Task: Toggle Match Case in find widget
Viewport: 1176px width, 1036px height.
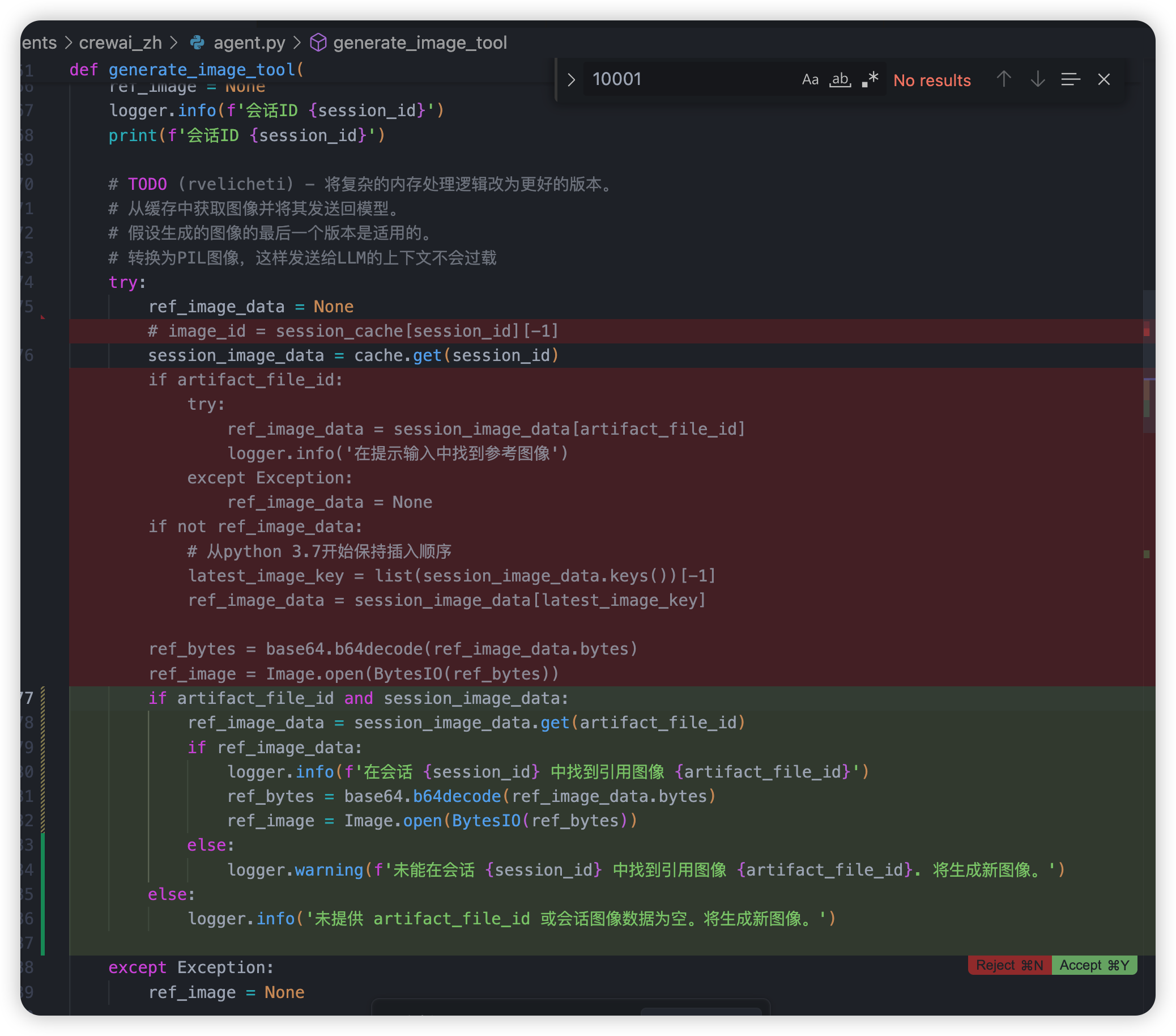Action: [x=810, y=79]
